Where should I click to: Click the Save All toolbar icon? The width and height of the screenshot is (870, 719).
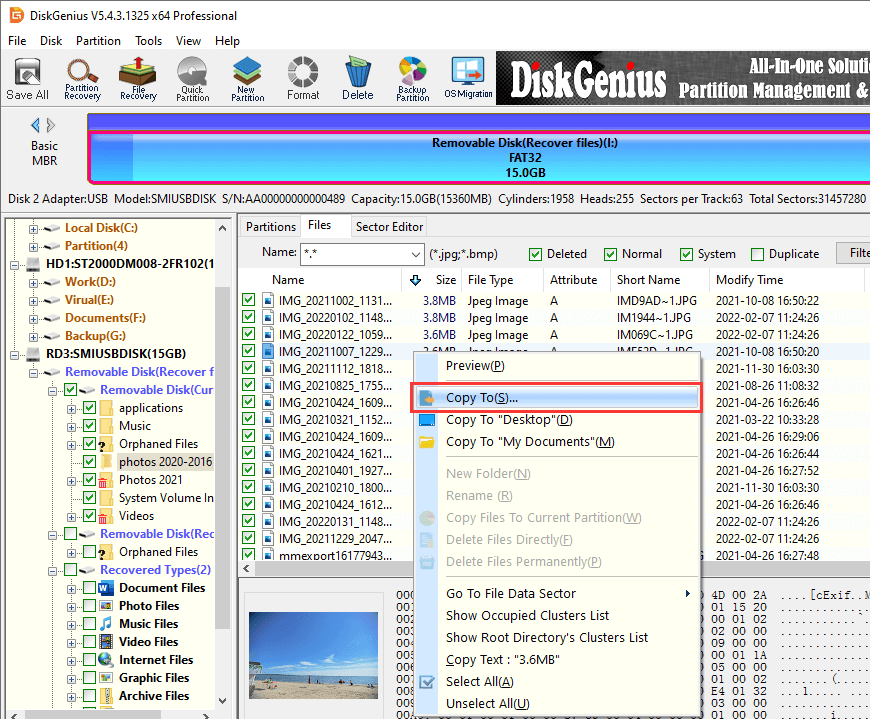click(27, 79)
